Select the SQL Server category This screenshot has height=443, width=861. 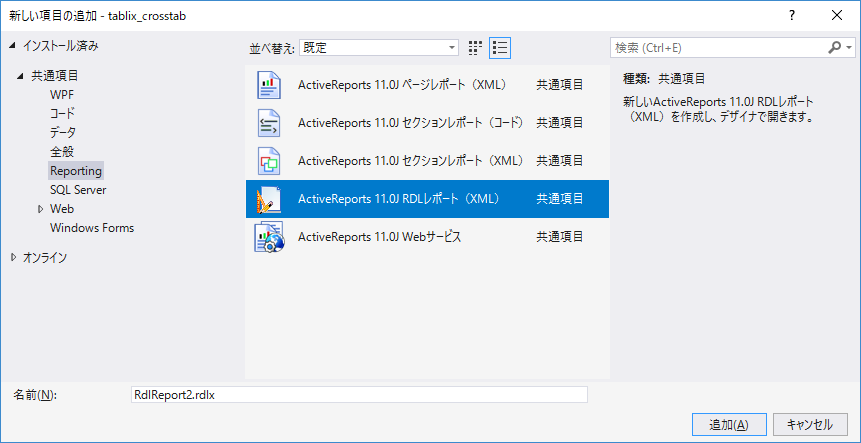pyautogui.click(x=78, y=190)
